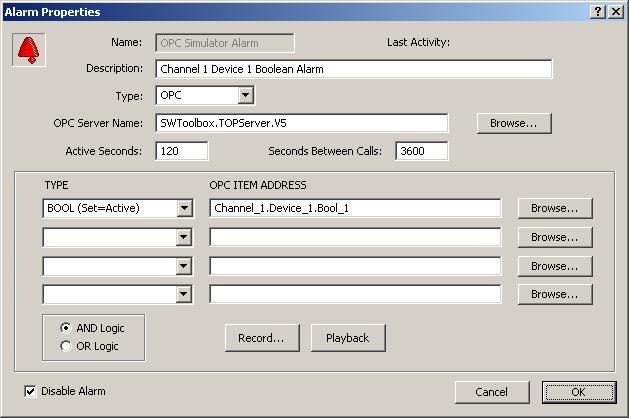The height and width of the screenshot is (418, 629).
Task: Open the second row TYPE dropdown
Action: click(x=183, y=237)
